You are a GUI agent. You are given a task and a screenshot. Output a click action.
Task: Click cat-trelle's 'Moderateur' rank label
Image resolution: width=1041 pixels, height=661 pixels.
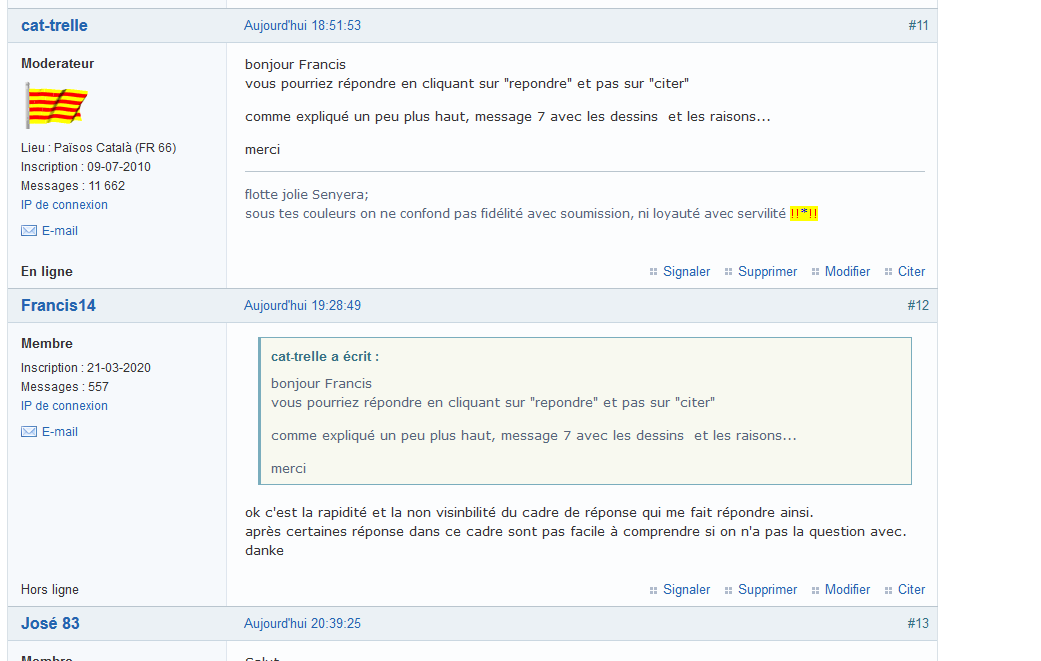(58, 64)
